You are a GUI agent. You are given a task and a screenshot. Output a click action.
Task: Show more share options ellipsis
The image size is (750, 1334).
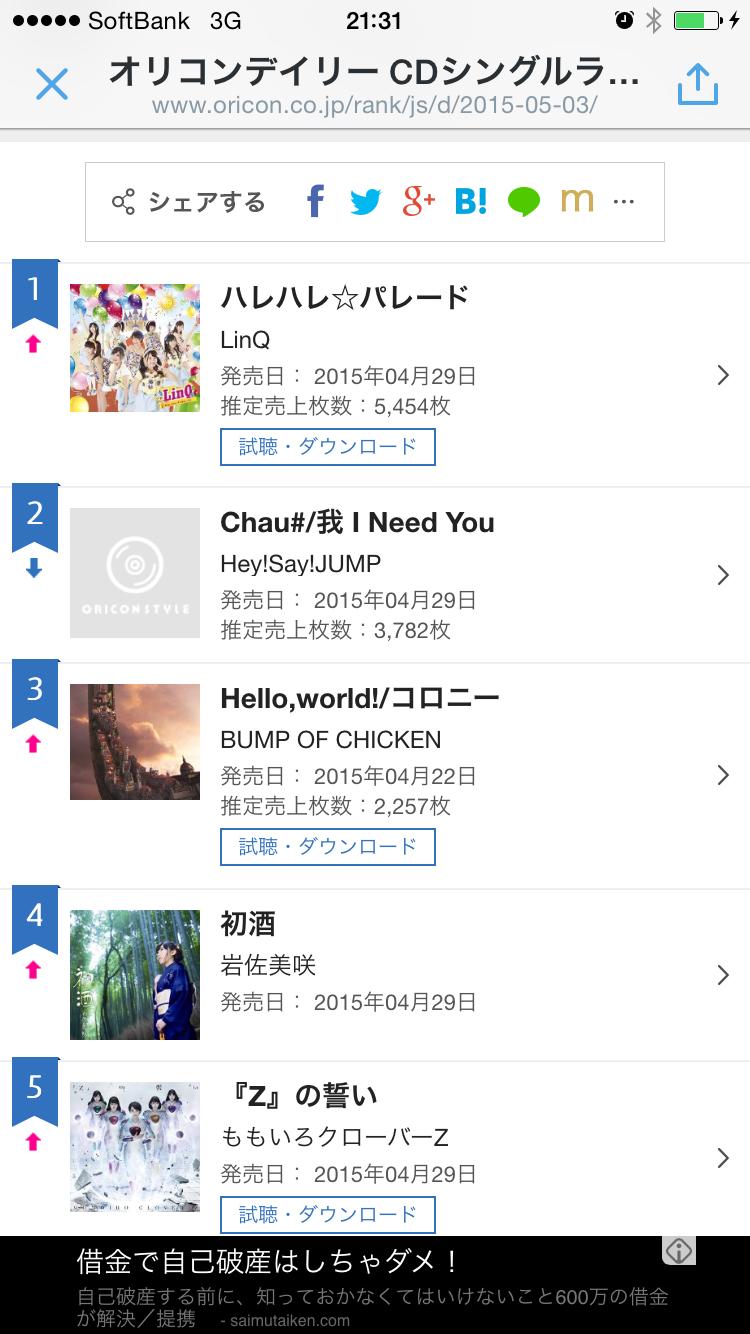[x=624, y=202]
